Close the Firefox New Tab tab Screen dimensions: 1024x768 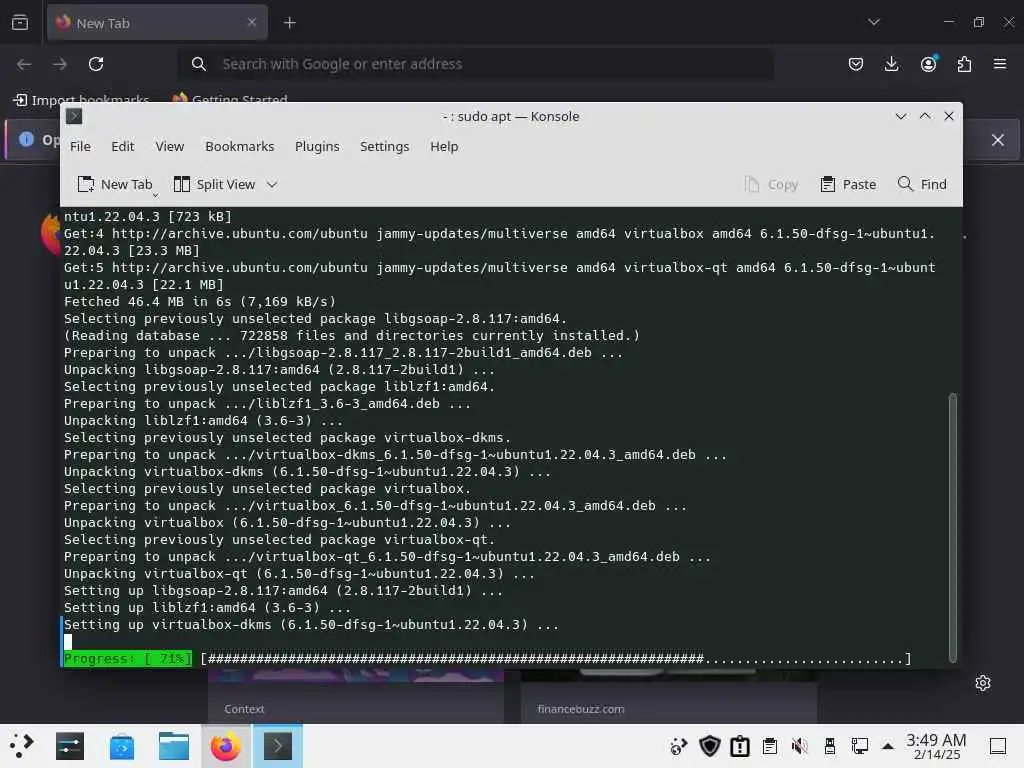click(251, 22)
